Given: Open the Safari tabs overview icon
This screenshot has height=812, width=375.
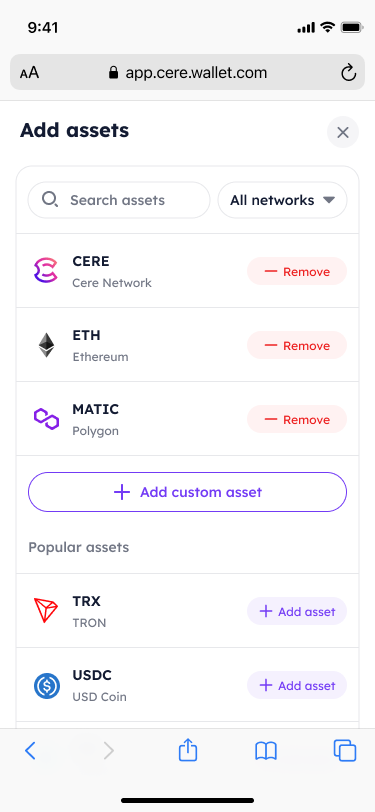Looking at the screenshot, I should [x=345, y=750].
